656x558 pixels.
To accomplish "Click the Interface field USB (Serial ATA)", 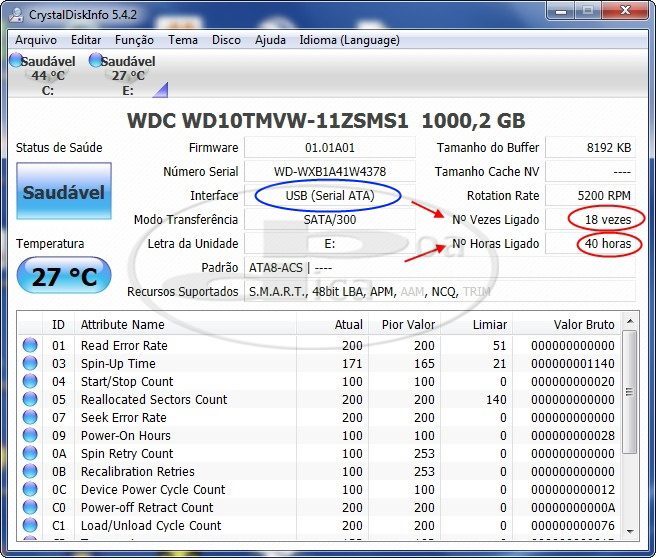I will [x=330, y=195].
